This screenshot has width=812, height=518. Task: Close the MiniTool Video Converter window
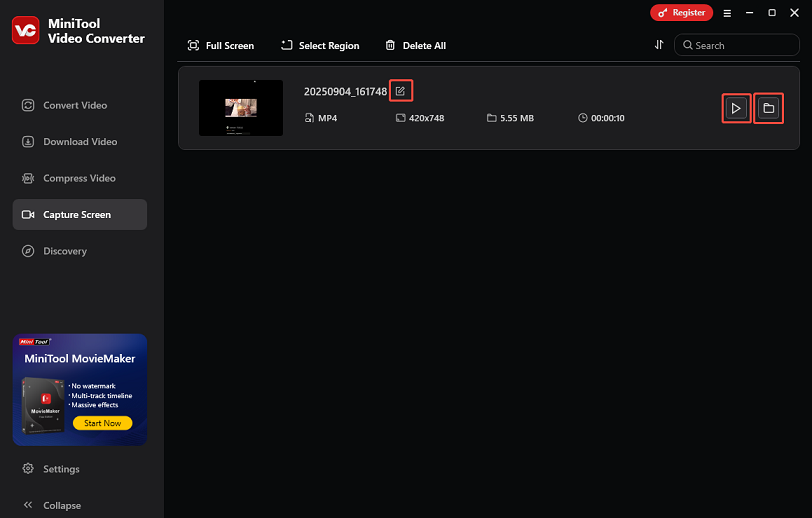(794, 13)
